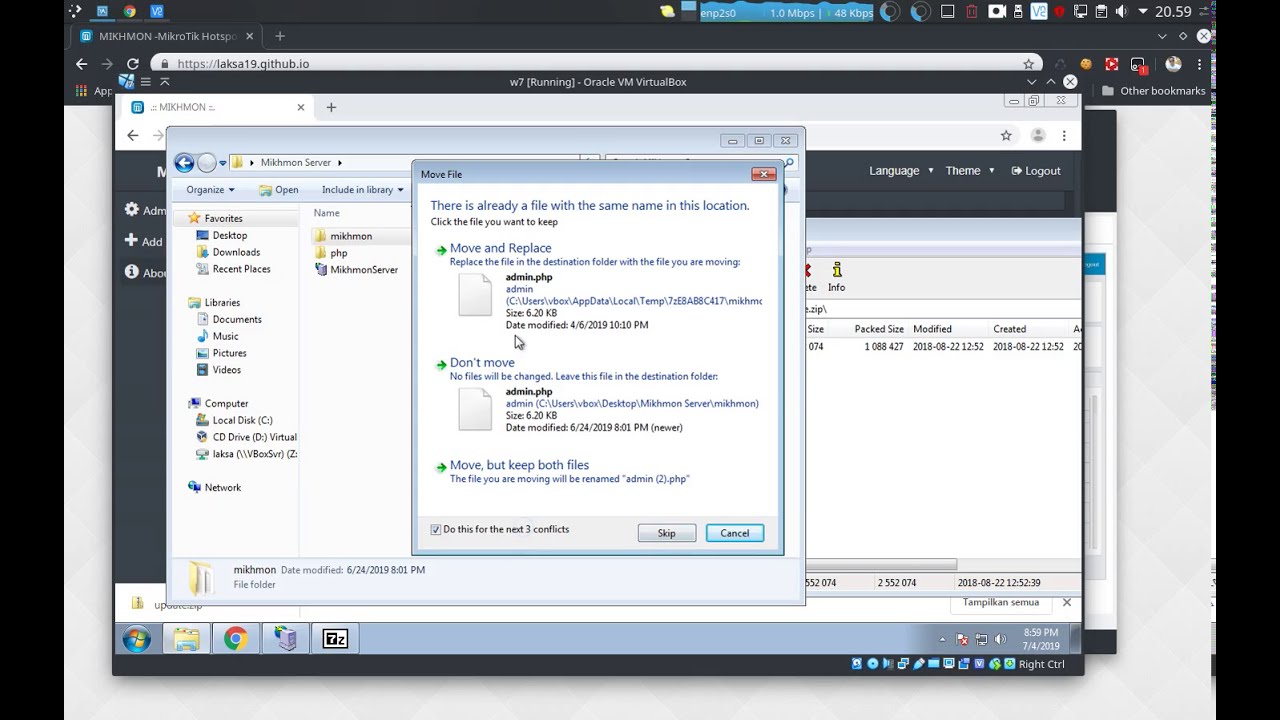The height and width of the screenshot is (720, 1280).
Task: Click the Packed Size column header in 7-Zip
Action: pyautogui.click(x=879, y=329)
